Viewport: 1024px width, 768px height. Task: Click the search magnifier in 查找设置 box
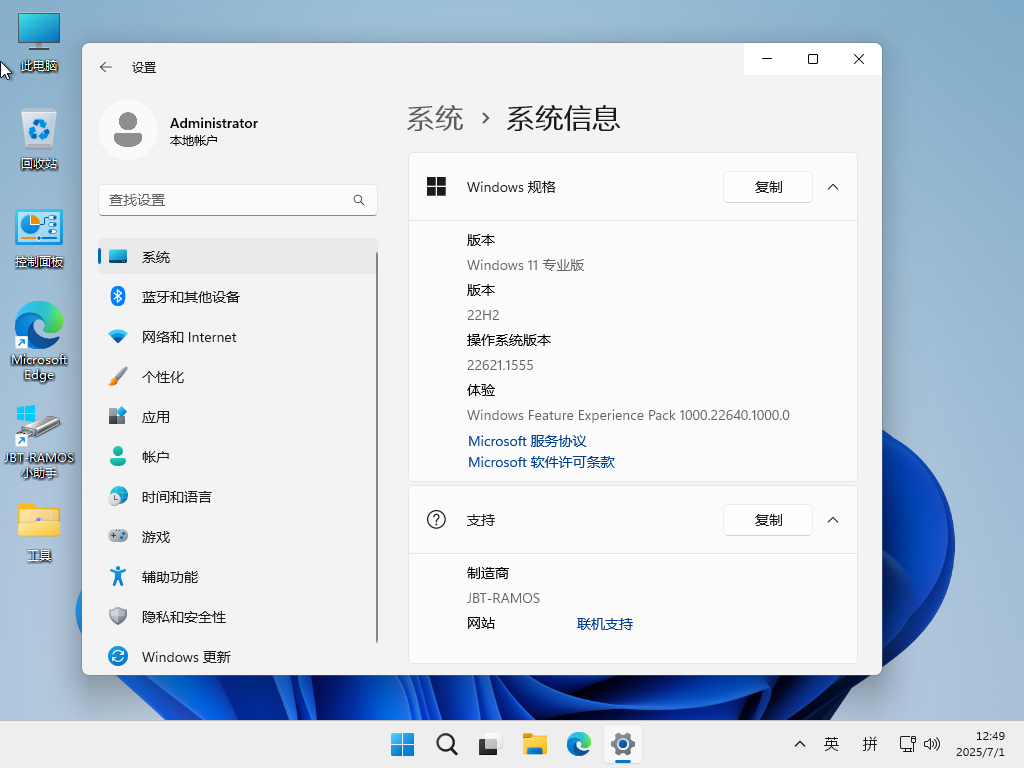pos(359,200)
